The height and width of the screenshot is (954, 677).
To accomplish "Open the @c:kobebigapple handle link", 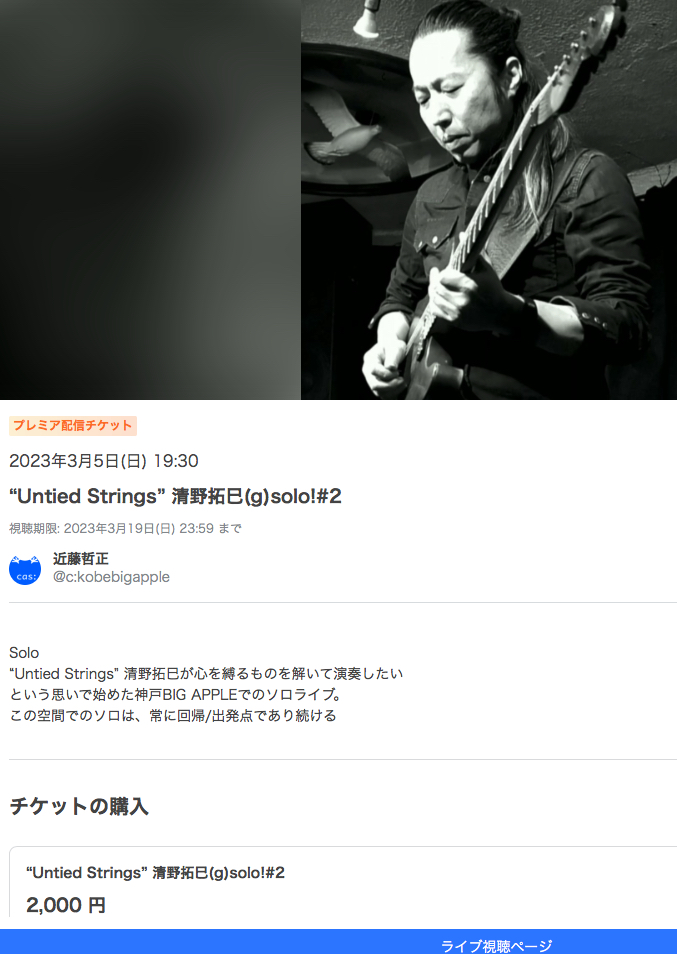I will click(x=111, y=577).
